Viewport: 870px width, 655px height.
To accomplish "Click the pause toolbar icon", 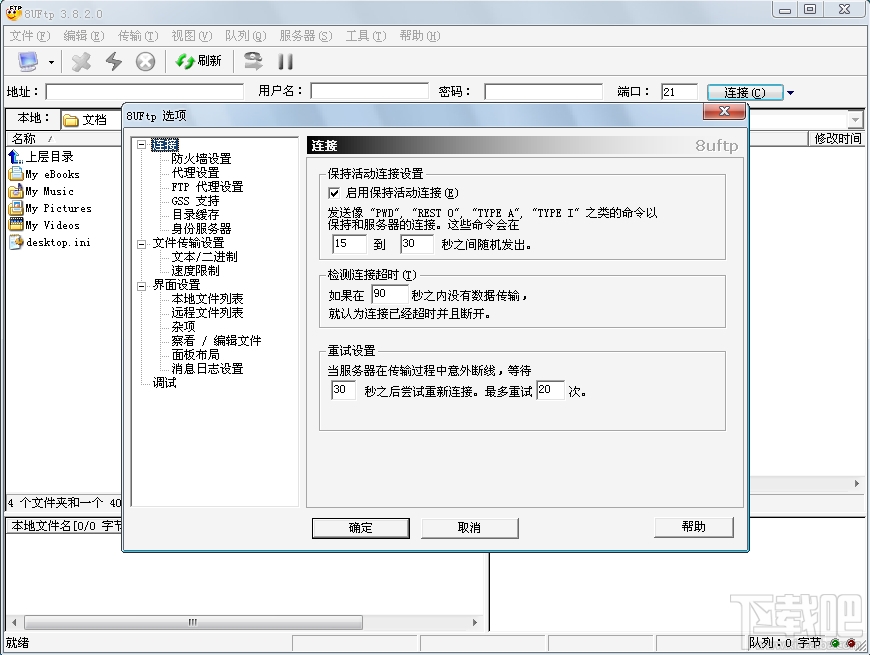I will 285,61.
